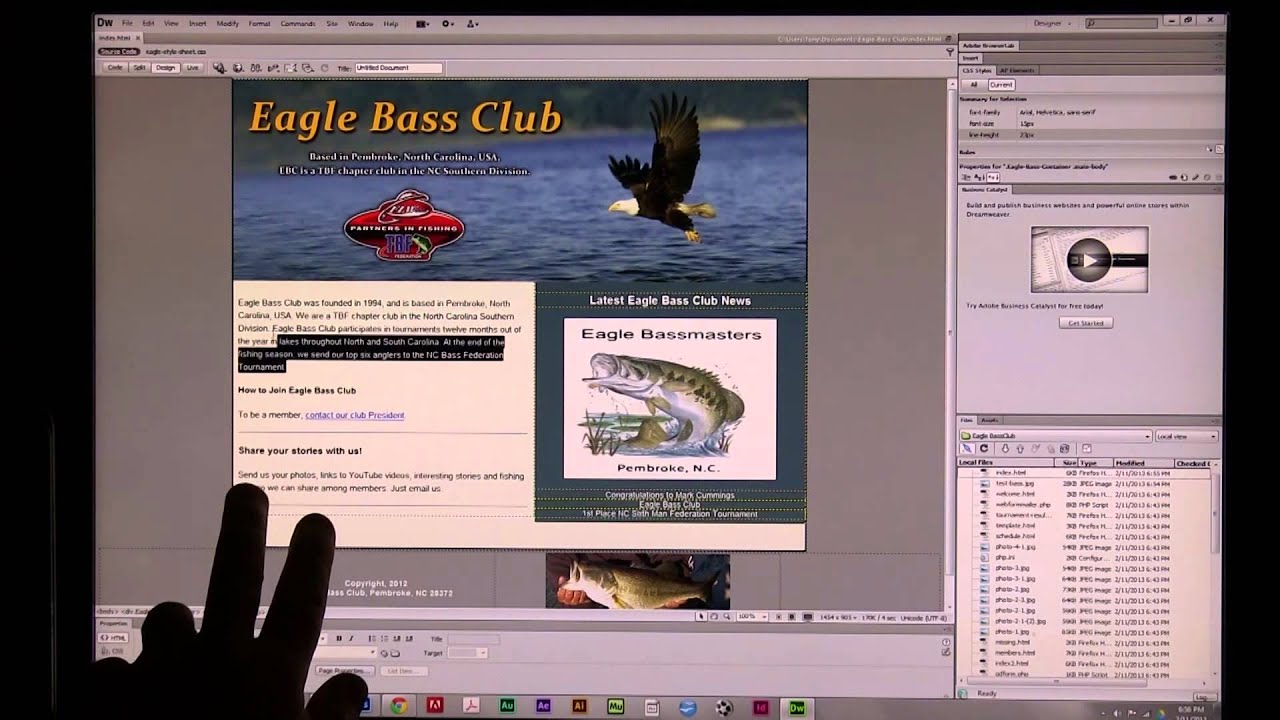Viewport: 1280px width, 720px height.
Task: Click Show category view icon
Action: (x=966, y=177)
